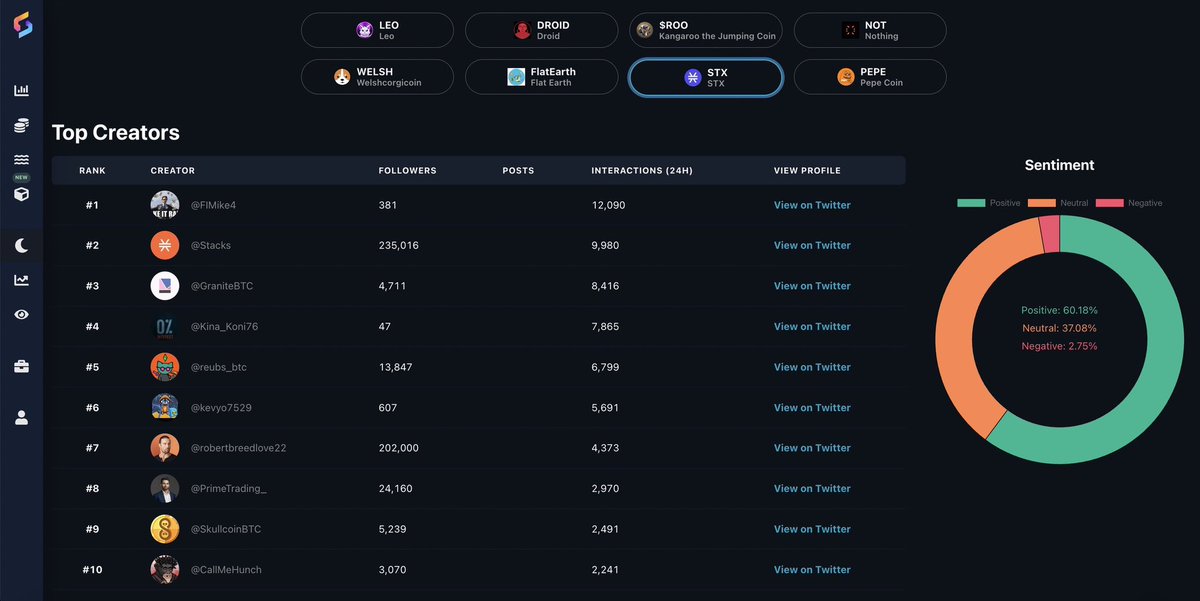This screenshot has width=1200, height=601.
Task: Click the POSTS column header
Action: point(518,171)
